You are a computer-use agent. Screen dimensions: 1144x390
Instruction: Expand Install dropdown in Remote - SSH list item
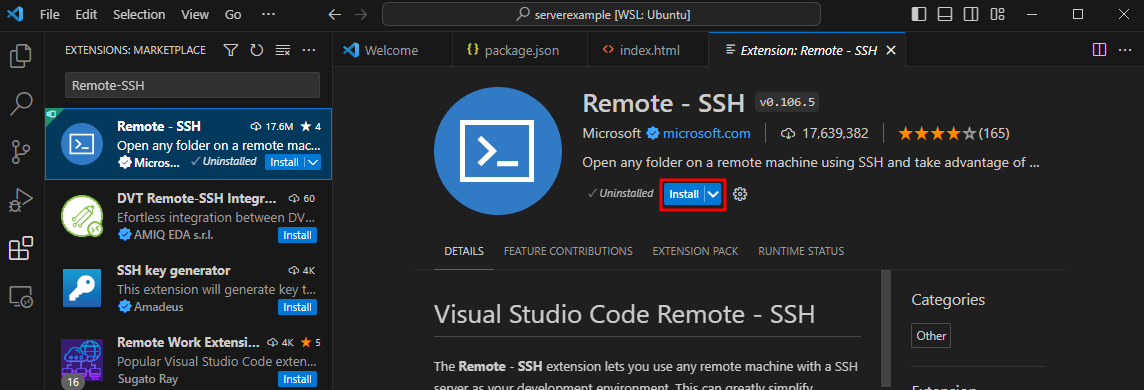tap(313, 162)
